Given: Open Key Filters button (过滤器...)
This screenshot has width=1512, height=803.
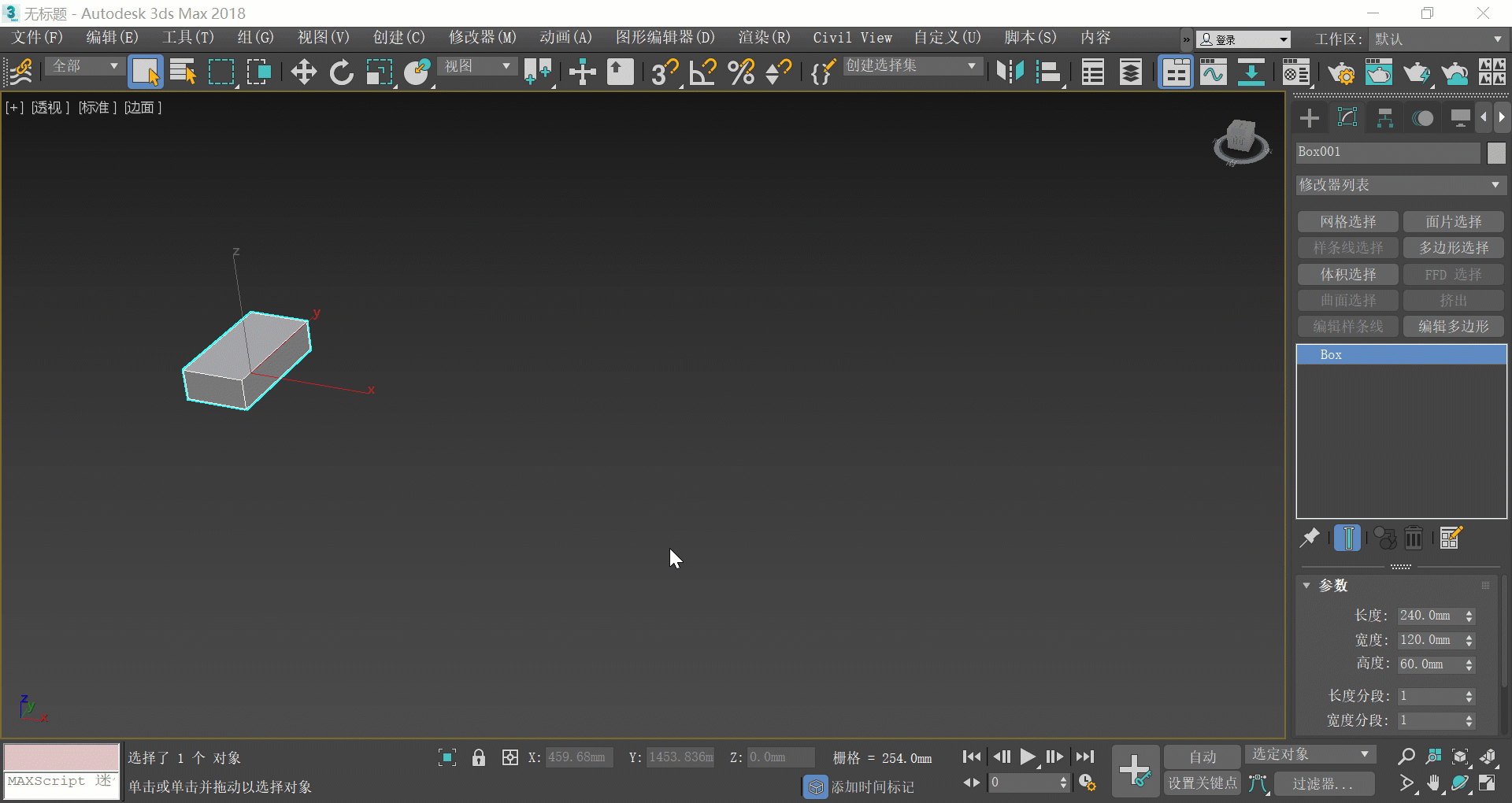Looking at the screenshot, I should [1323, 783].
